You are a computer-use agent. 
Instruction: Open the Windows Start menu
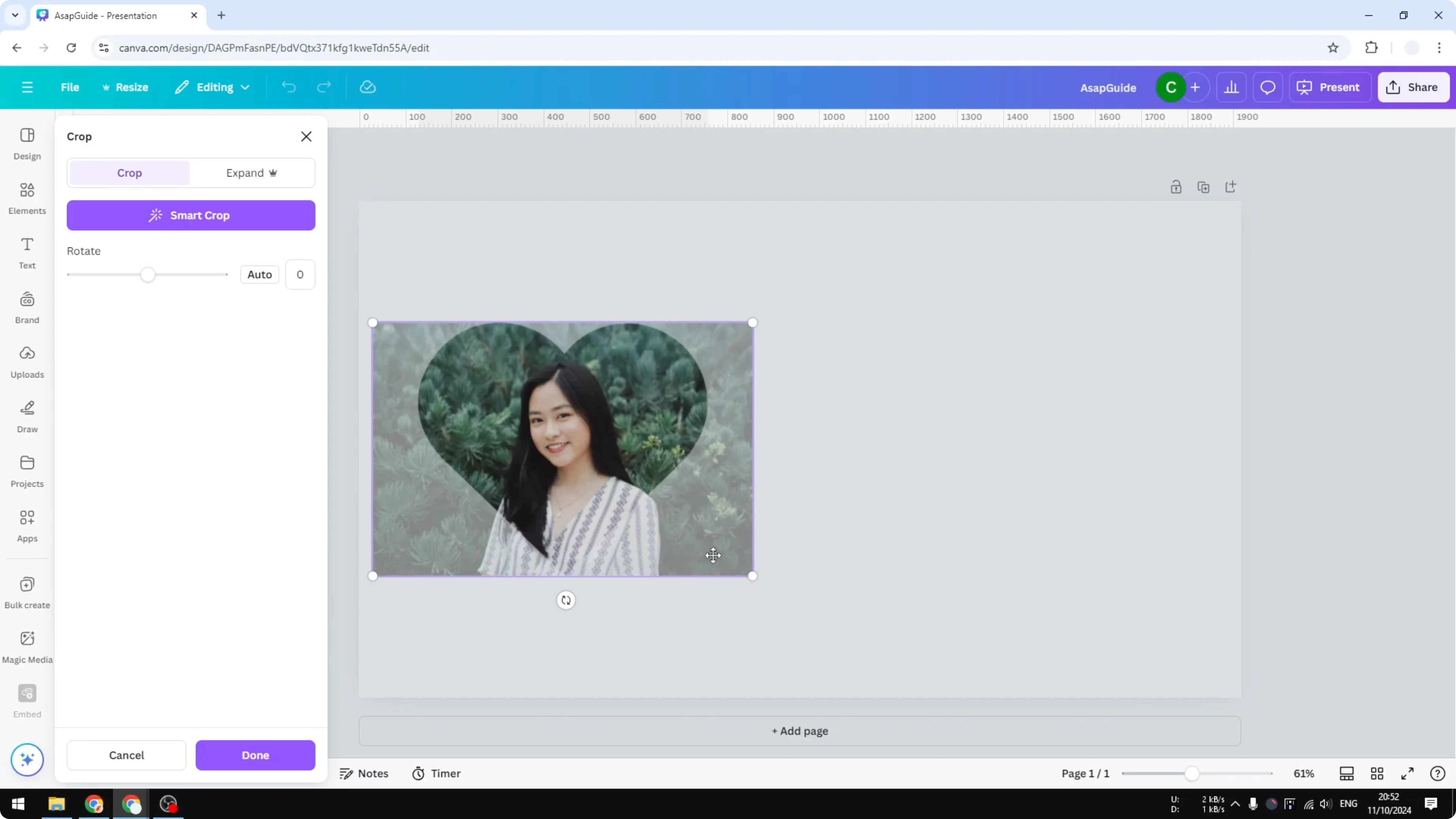point(18,804)
